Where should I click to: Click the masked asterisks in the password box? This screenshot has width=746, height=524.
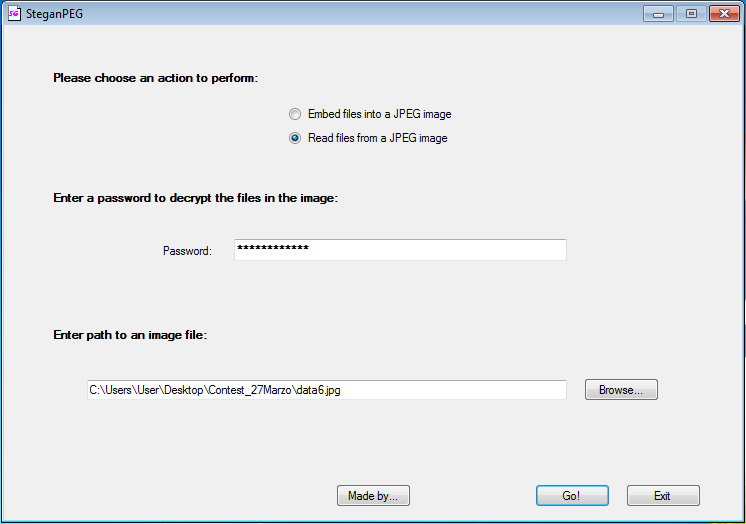click(x=273, y=247)
